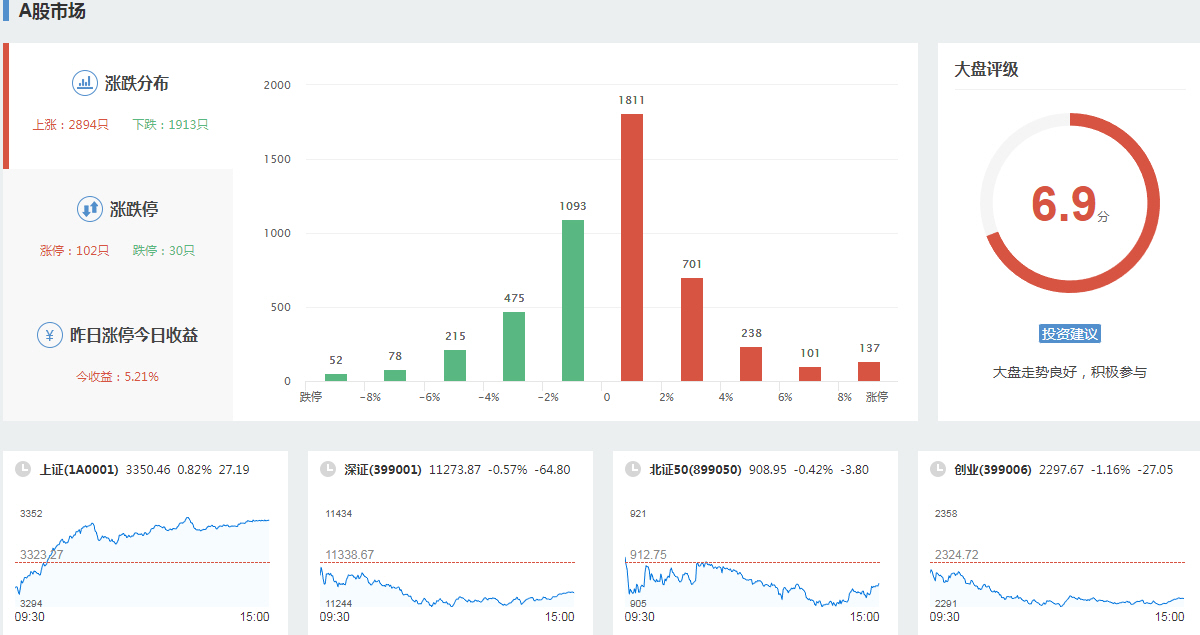The image size is (1200, 635).
Task: Click the up-down arrows icon beside 涨跌停
Action: pyautogui.click(x=90, y=209)
